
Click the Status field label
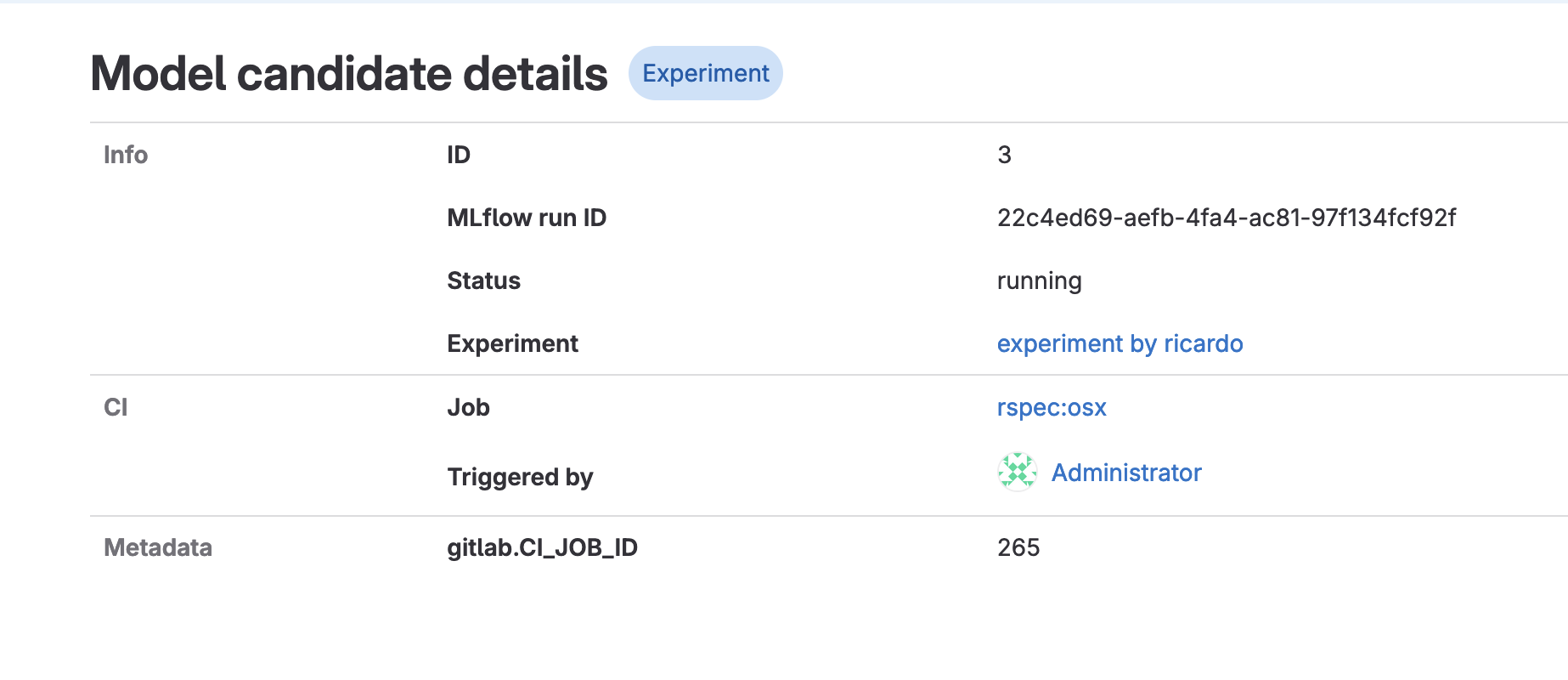tap(483, 281)
